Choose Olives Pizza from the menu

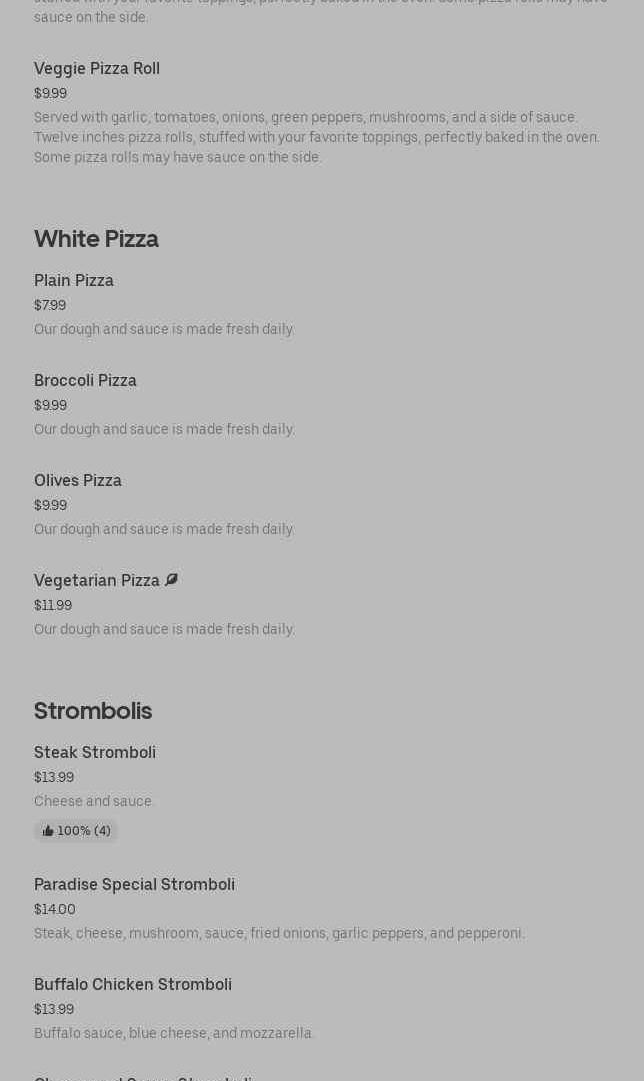(78, 481)
